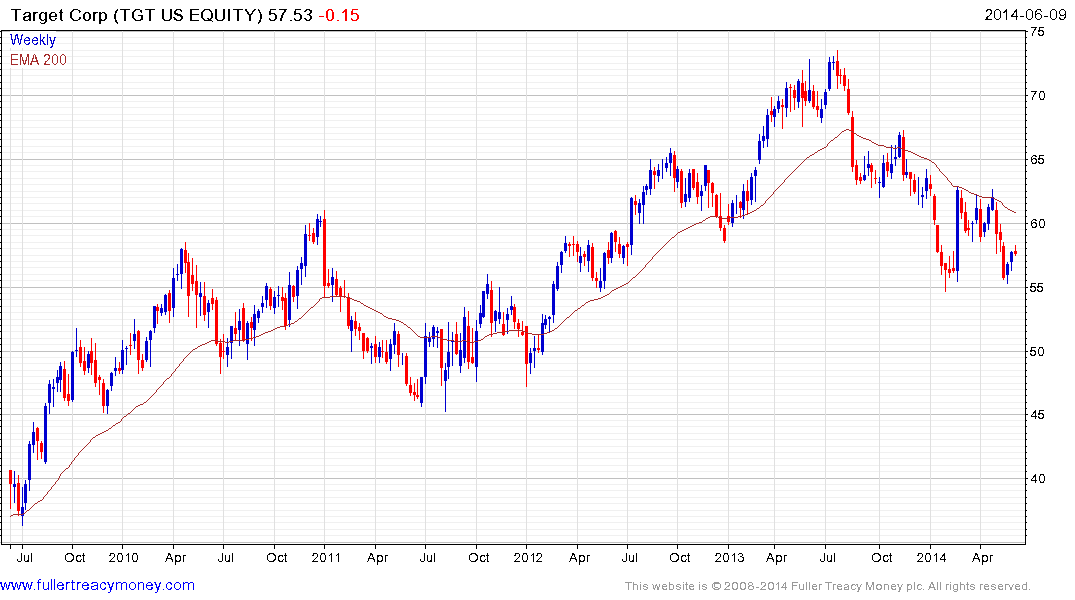Click the 45 price axis label

1037,415
